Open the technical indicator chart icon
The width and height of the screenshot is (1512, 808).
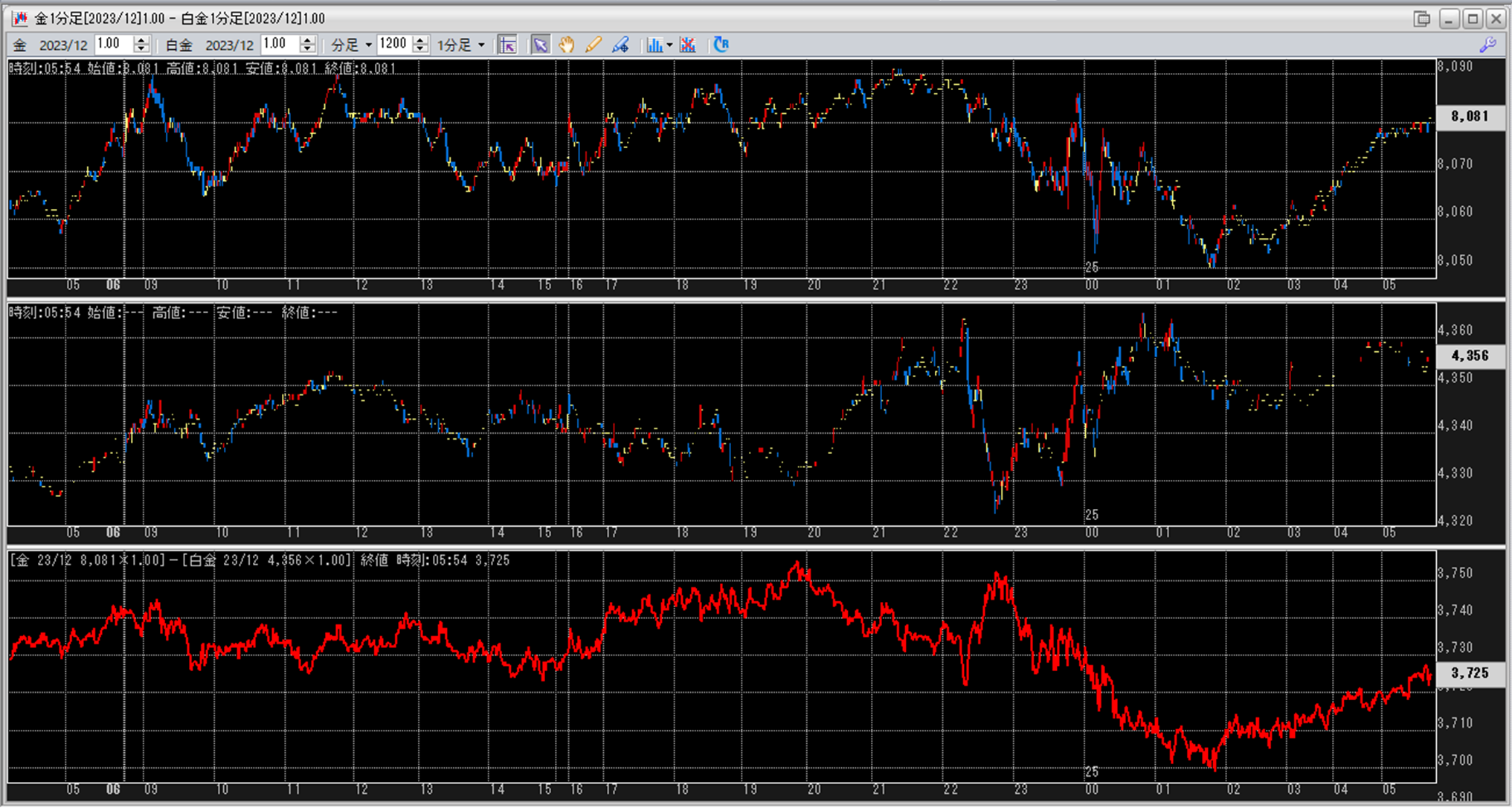pos(654,45)
